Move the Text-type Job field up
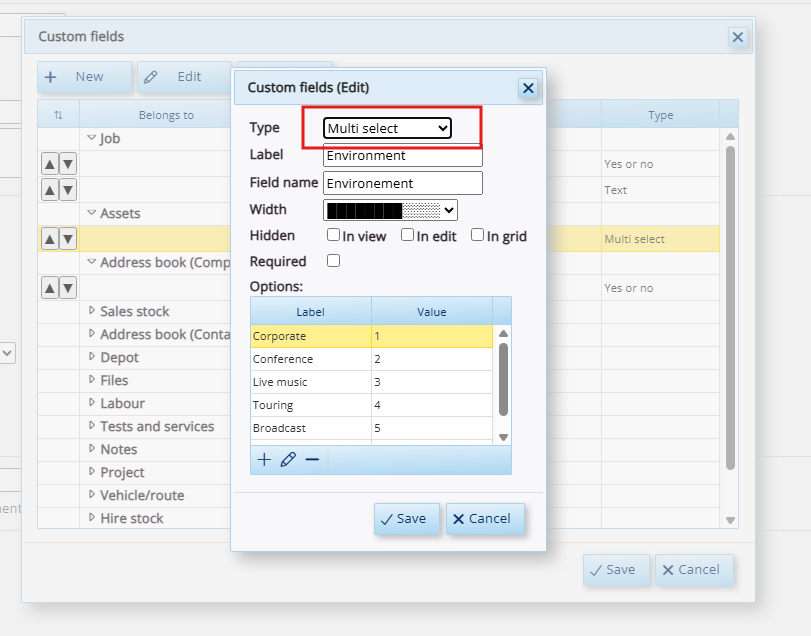Screen dimensions: 811x636 pos(50,190)
